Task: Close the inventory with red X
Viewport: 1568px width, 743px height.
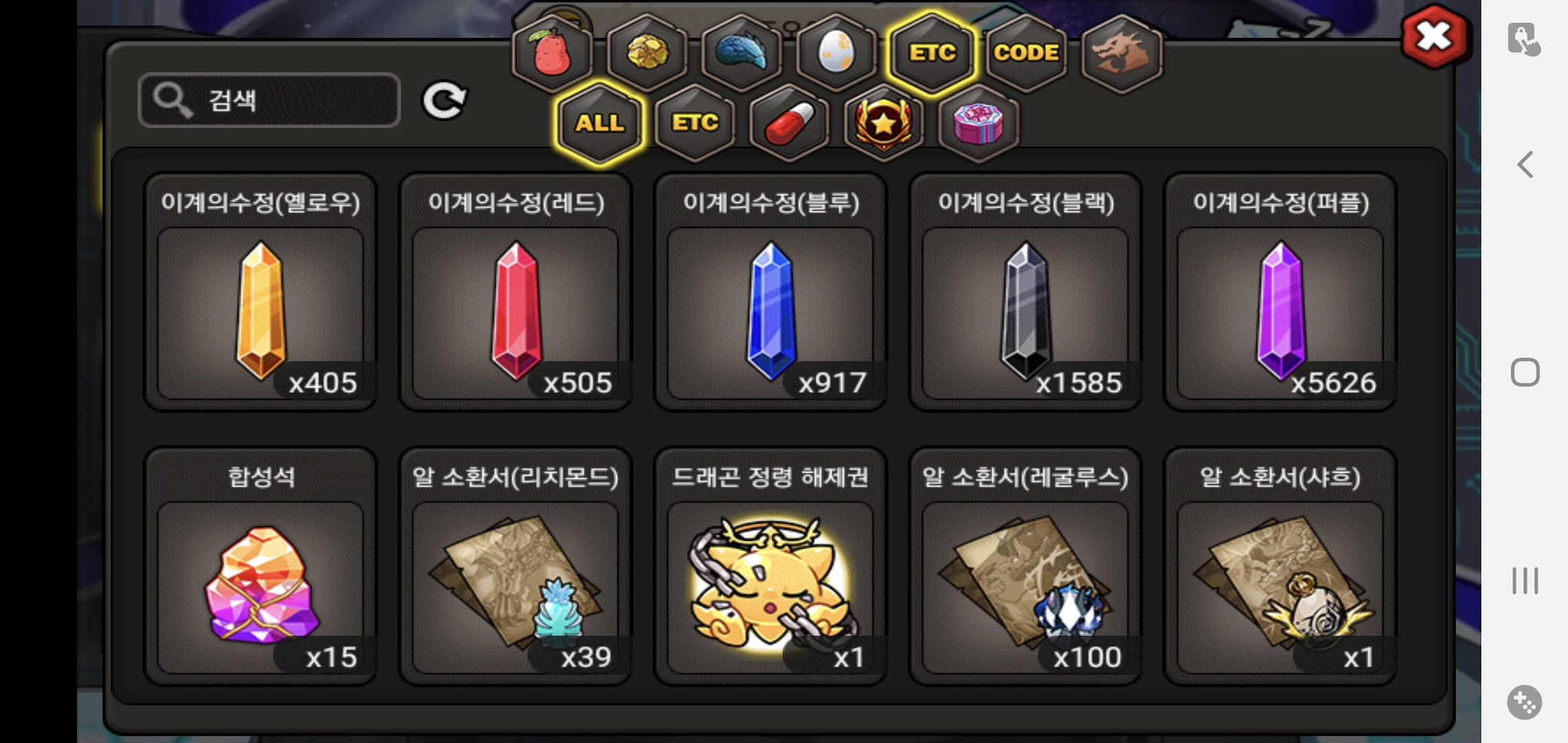Action: (x=1433, y=36)
